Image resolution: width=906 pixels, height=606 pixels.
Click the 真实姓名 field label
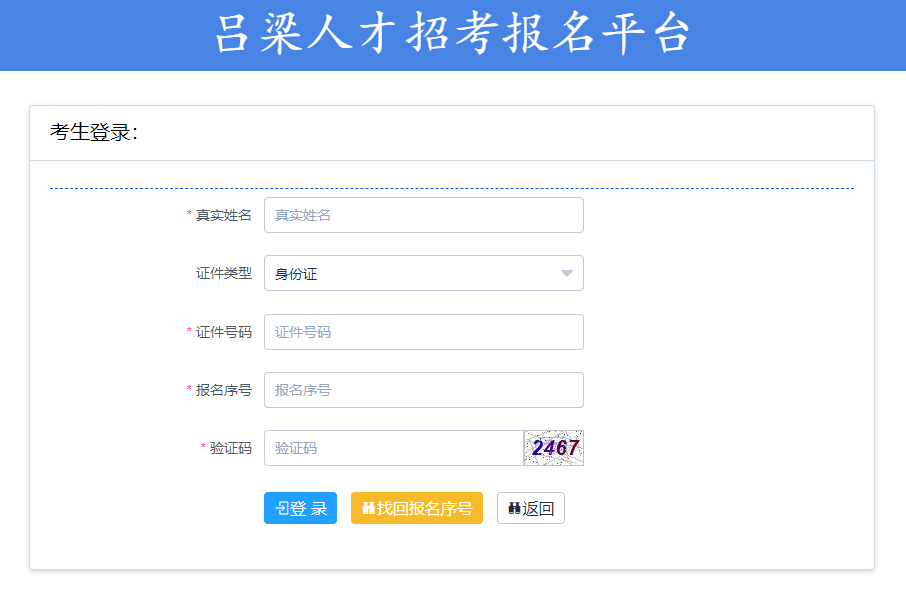pos(223,215)
